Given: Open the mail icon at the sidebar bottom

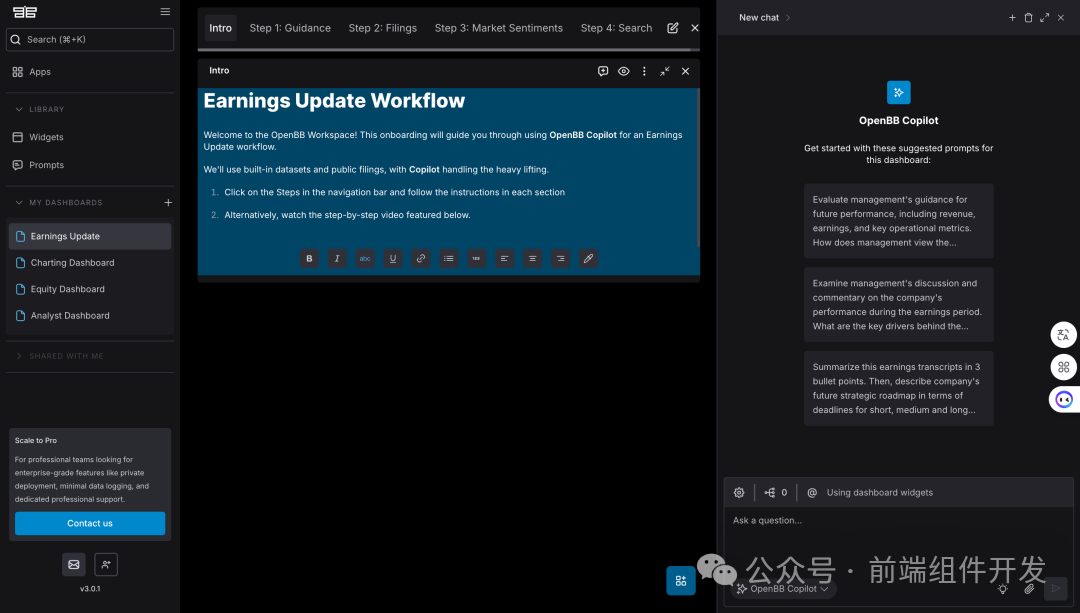Looking at the screenshot, I should pos(74,565).
